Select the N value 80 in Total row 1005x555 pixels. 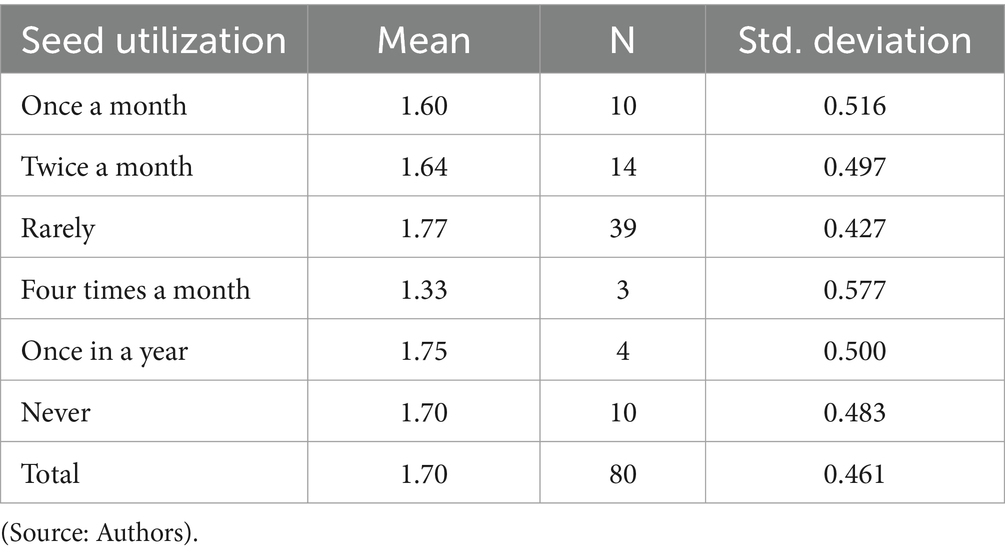[622, 473]
